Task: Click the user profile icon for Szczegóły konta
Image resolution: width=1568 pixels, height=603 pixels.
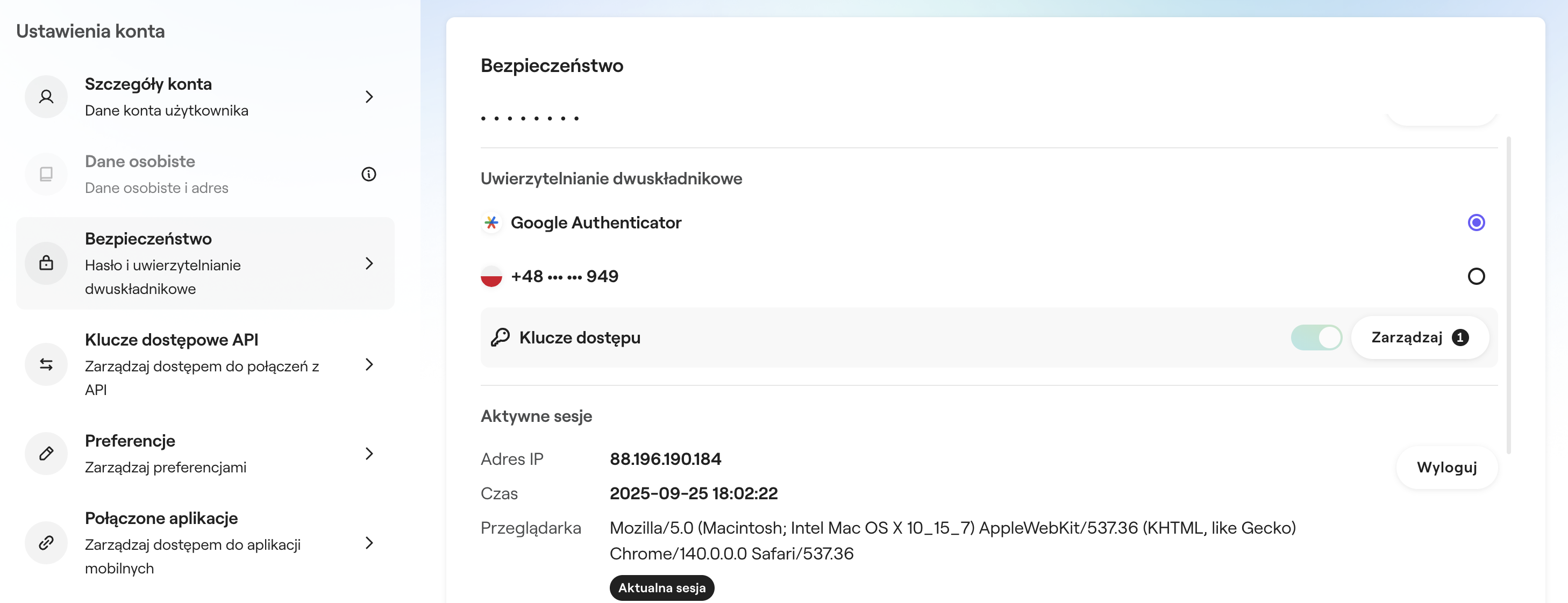Action: tap(46, 97)
